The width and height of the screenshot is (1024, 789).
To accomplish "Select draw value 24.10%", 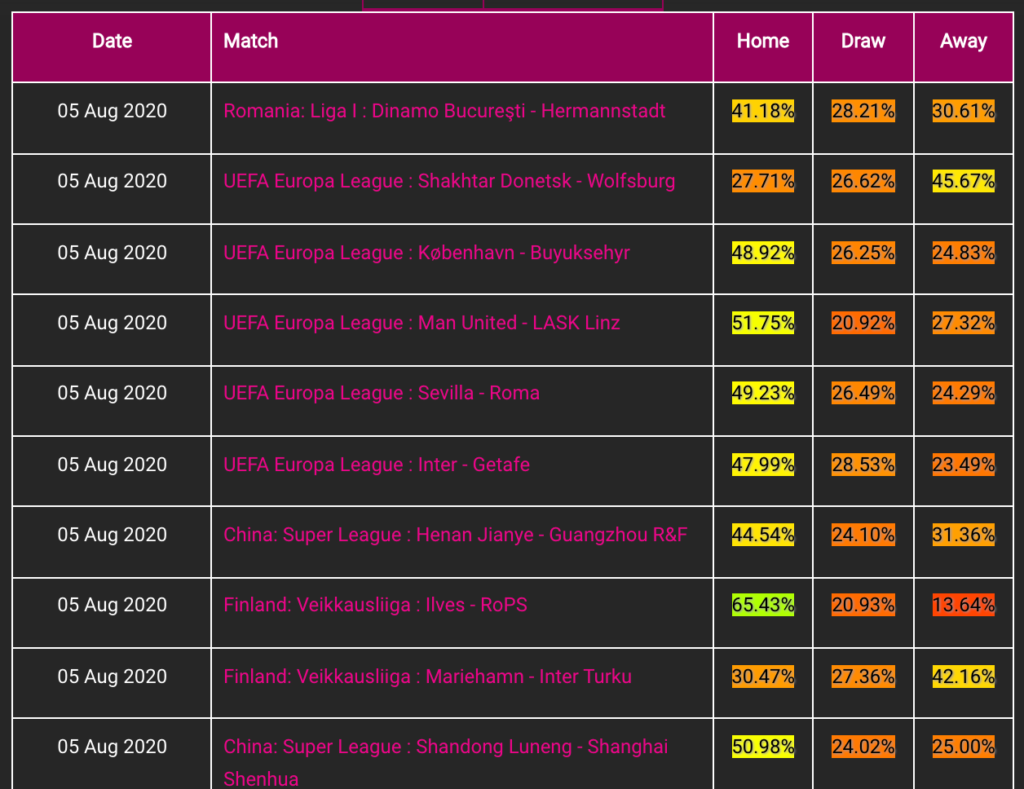I will [863, 535].
